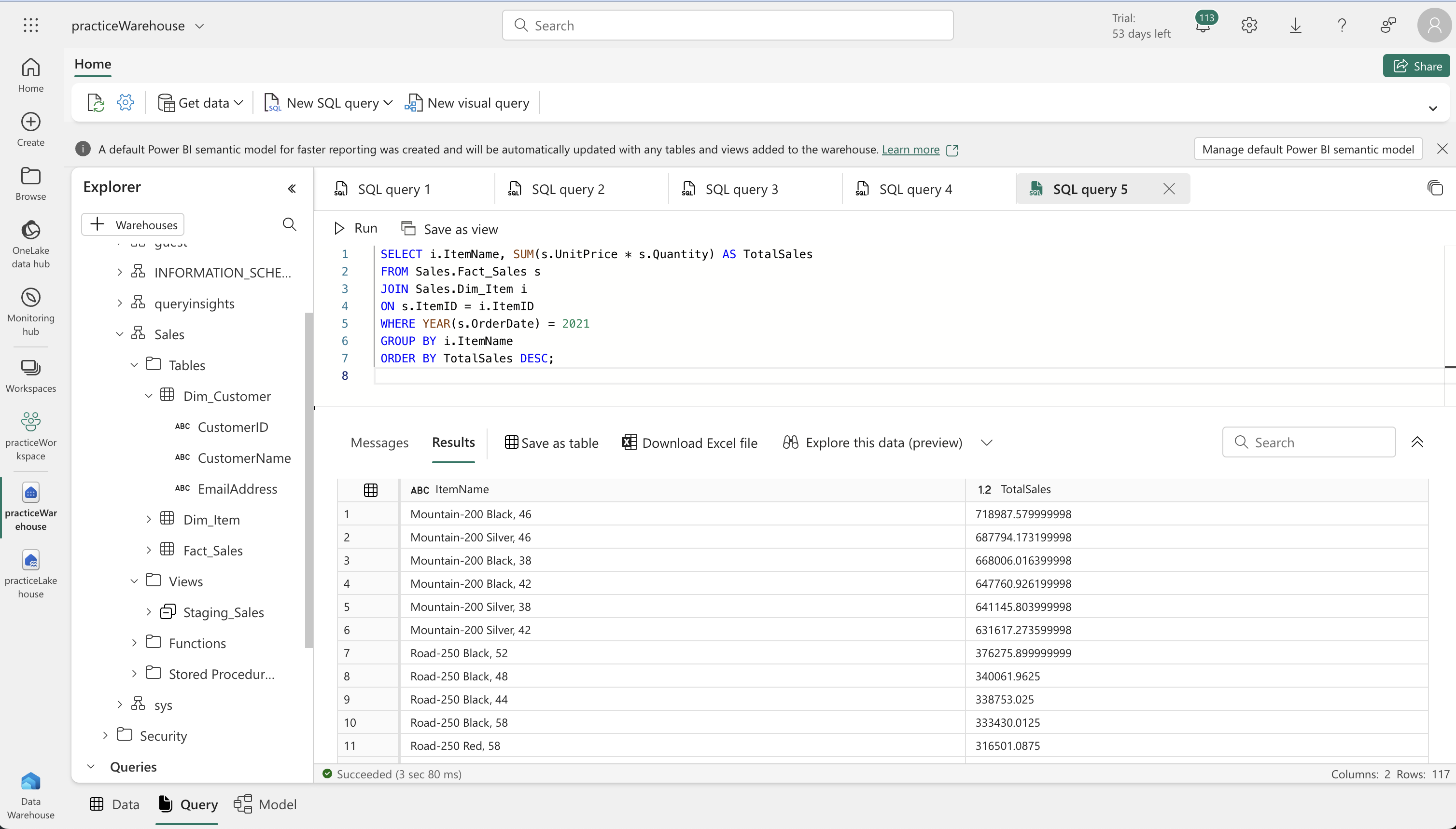The width and height of the screenshot is (1456, 829).
Task: Switch to the Data view tab
Action: [x=114, y=804]
